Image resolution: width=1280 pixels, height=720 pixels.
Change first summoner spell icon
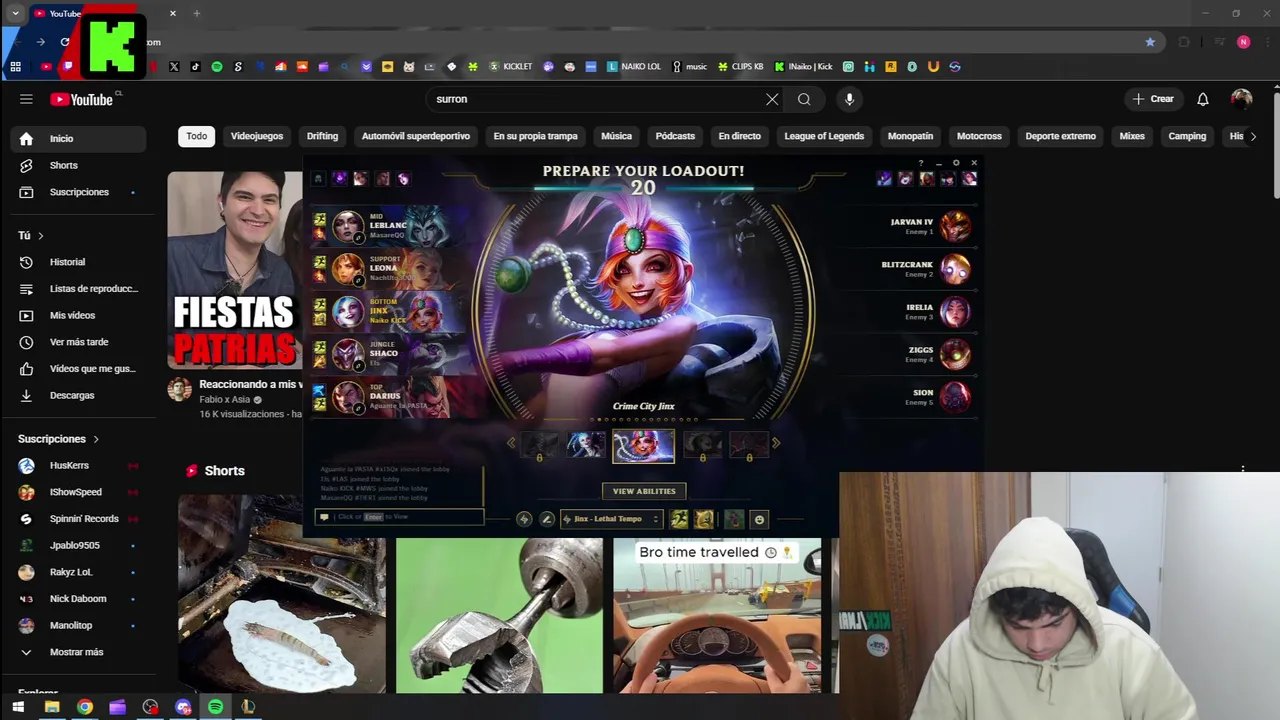[x=679, y=519]
